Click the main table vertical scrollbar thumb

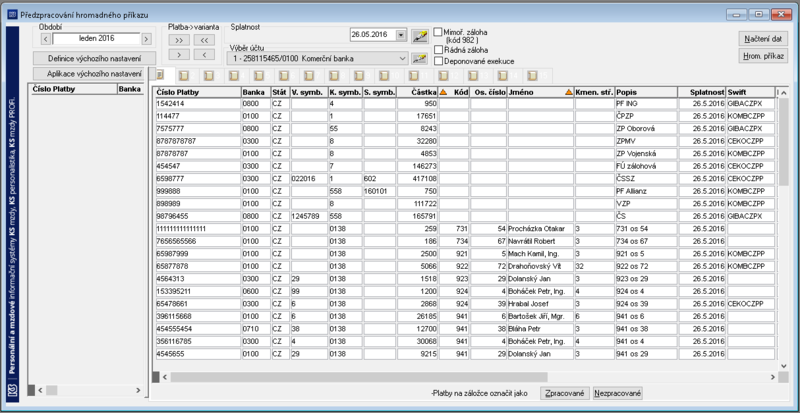pyautogui.click(x=784, y=141)
